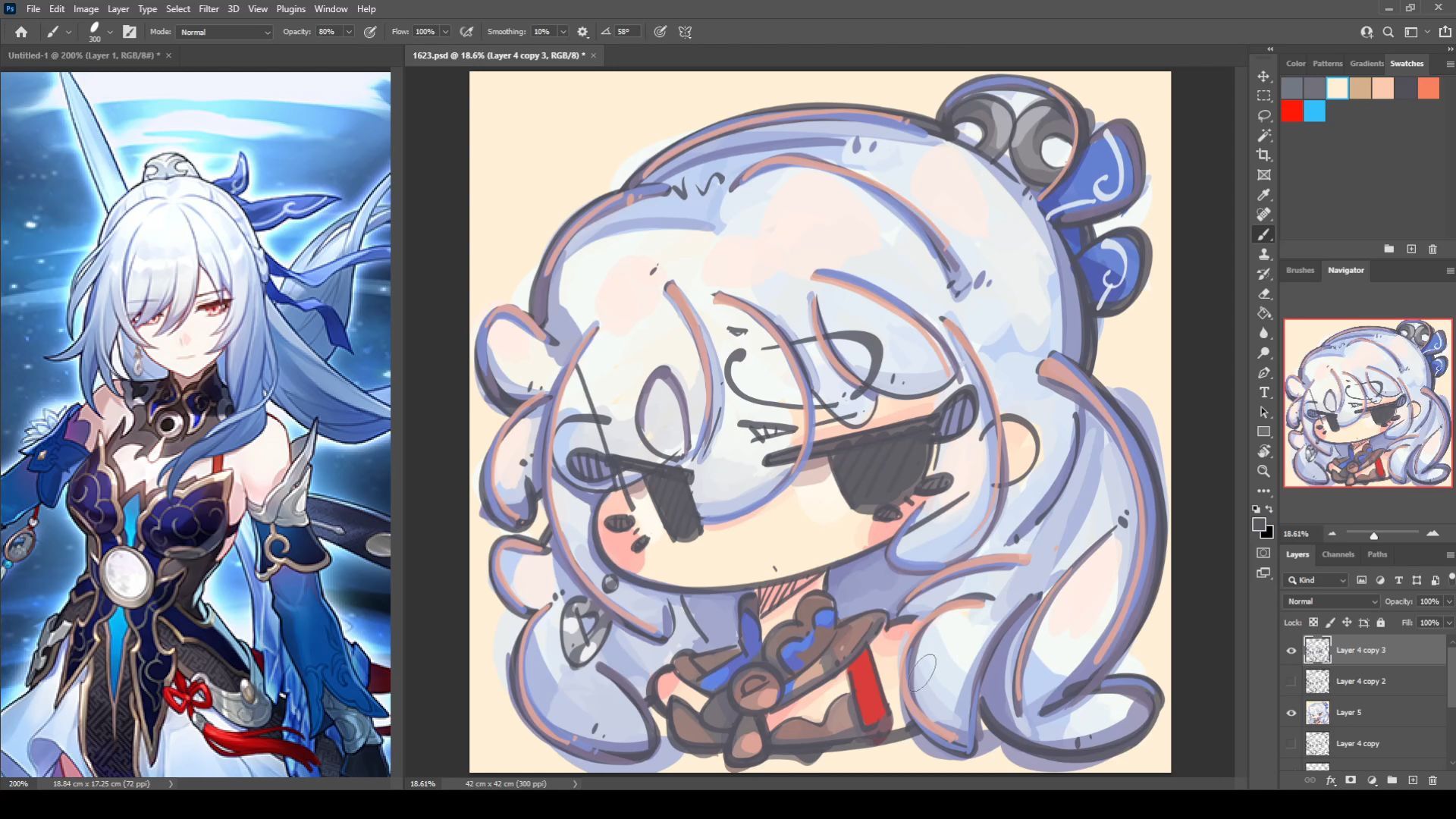Pick the light blue swatch
1456x819 pixels.
click(1315, 111)
